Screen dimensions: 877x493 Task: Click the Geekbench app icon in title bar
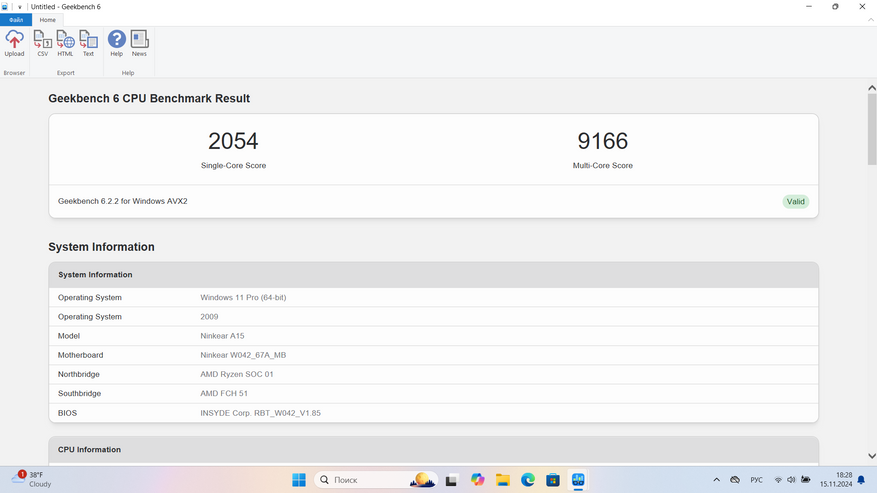pyautogui.click(x=5, y=7)
